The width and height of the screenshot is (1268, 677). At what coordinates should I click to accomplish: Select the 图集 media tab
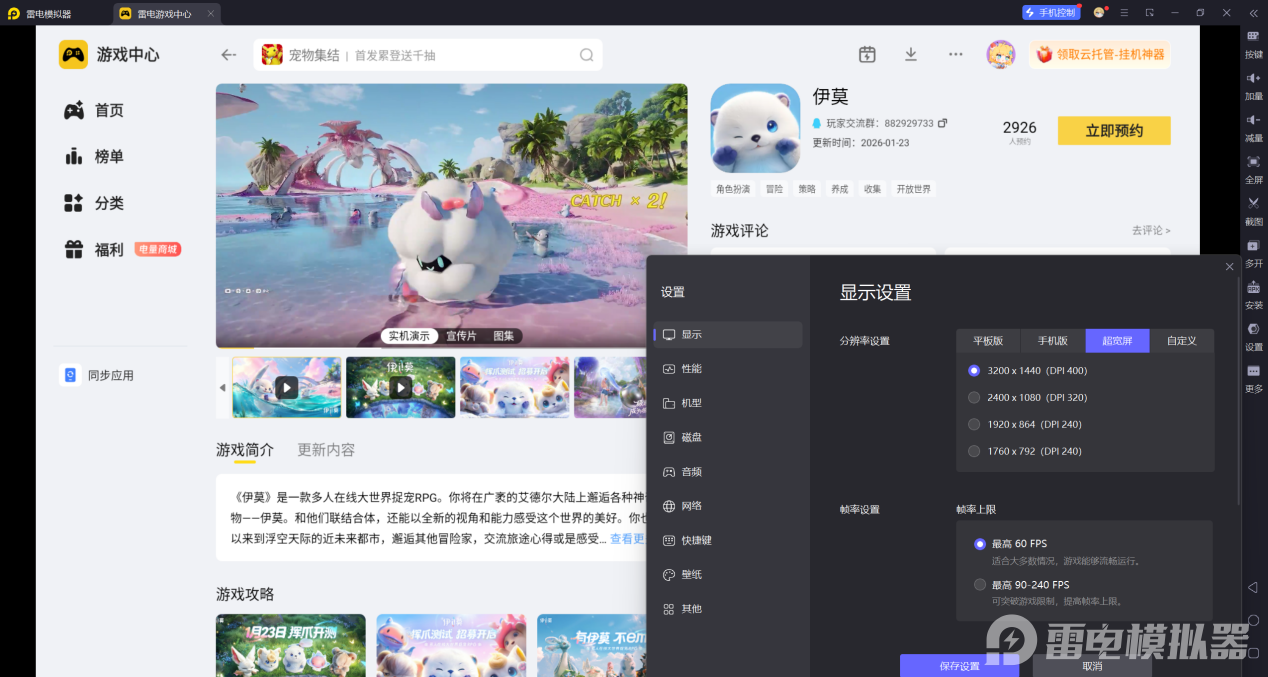point(504,336)
